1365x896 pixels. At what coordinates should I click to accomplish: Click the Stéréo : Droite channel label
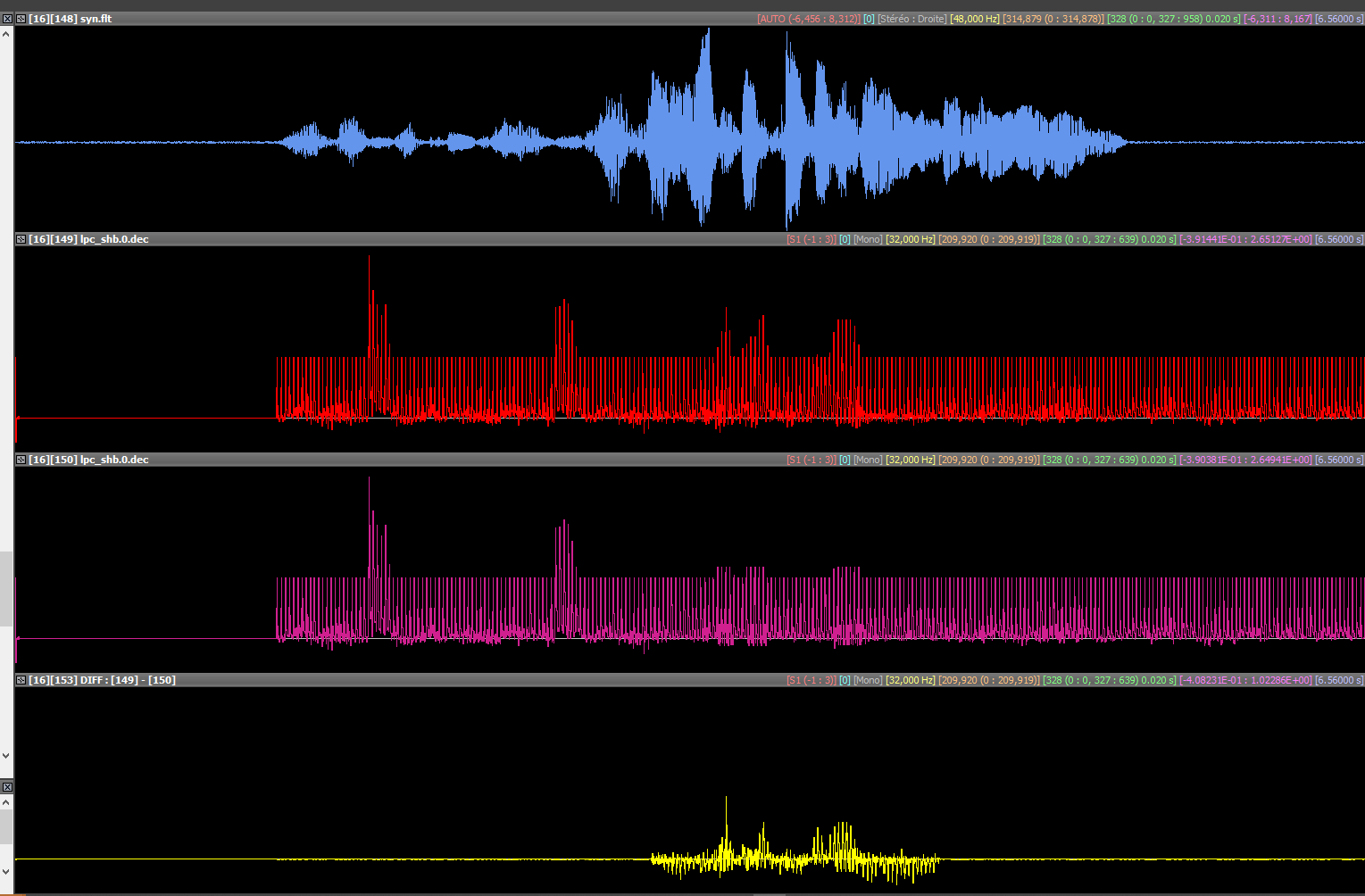point(911,19)
